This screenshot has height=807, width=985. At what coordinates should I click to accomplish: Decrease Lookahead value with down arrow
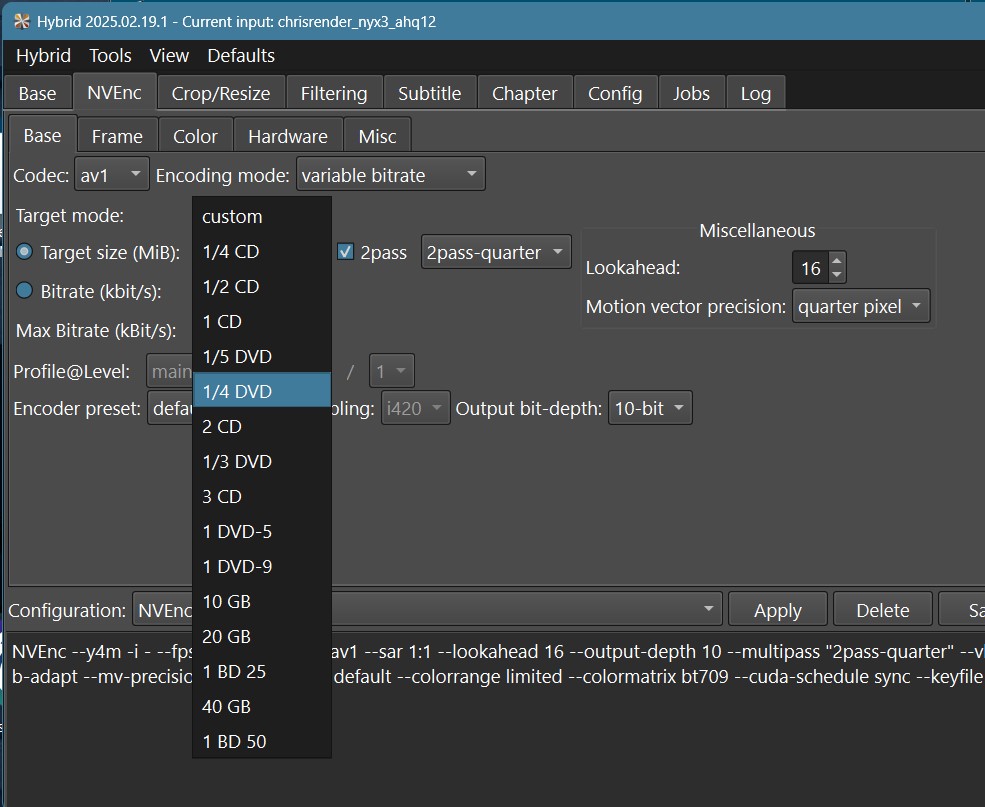tap(837, 275)
